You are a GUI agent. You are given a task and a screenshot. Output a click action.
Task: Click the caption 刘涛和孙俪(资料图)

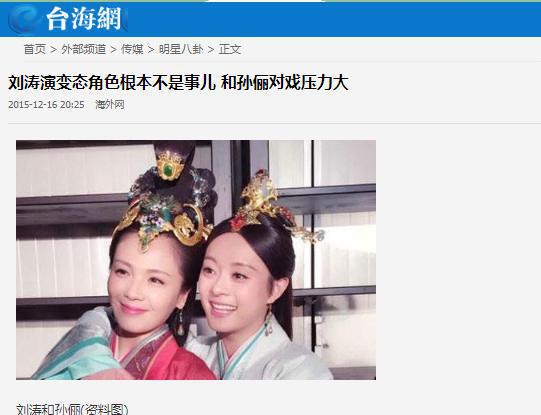pyautogui.click(x=72, y=409)
